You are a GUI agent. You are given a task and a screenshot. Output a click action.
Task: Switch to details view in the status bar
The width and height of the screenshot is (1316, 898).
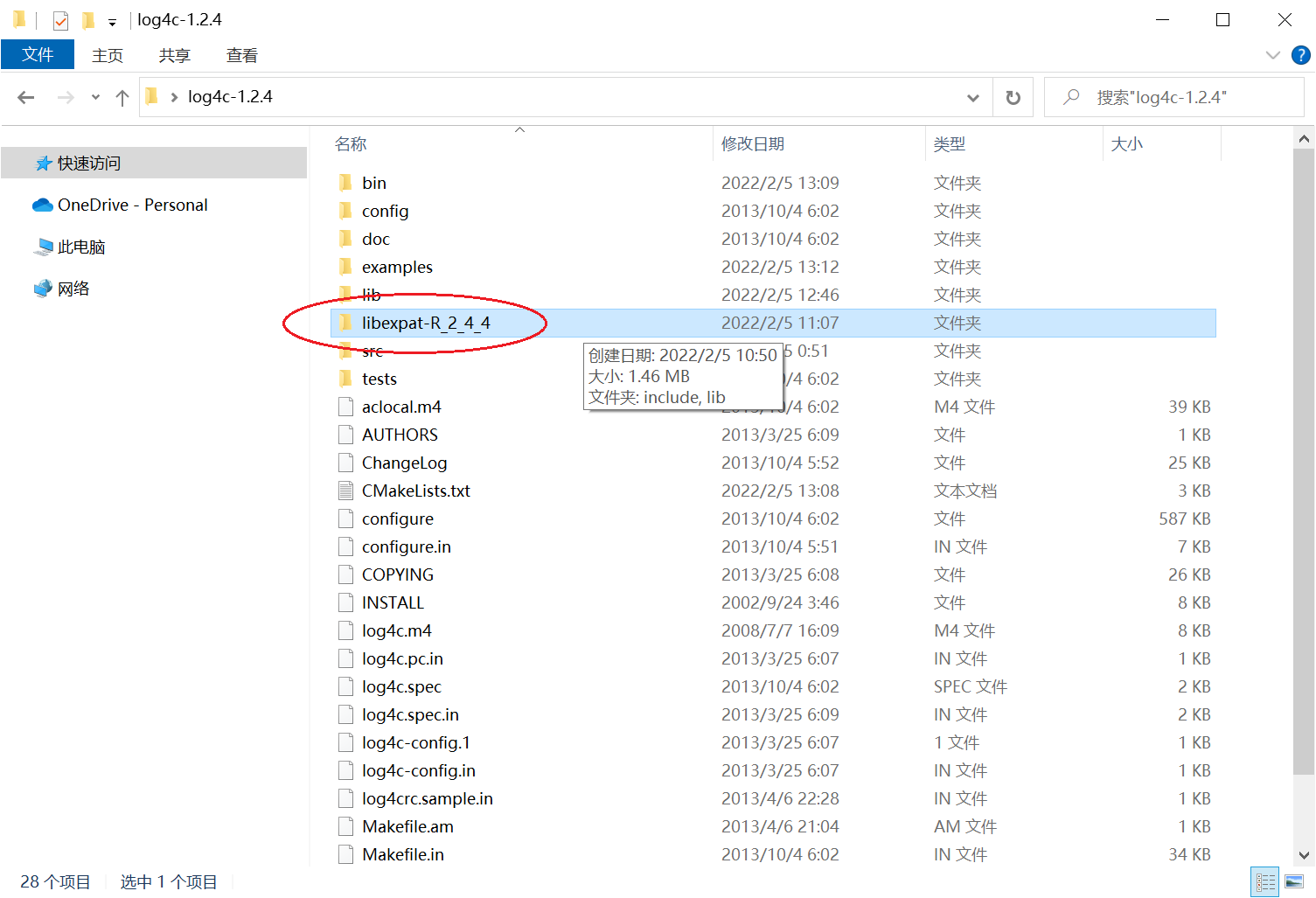click(x=1264, y=881)
